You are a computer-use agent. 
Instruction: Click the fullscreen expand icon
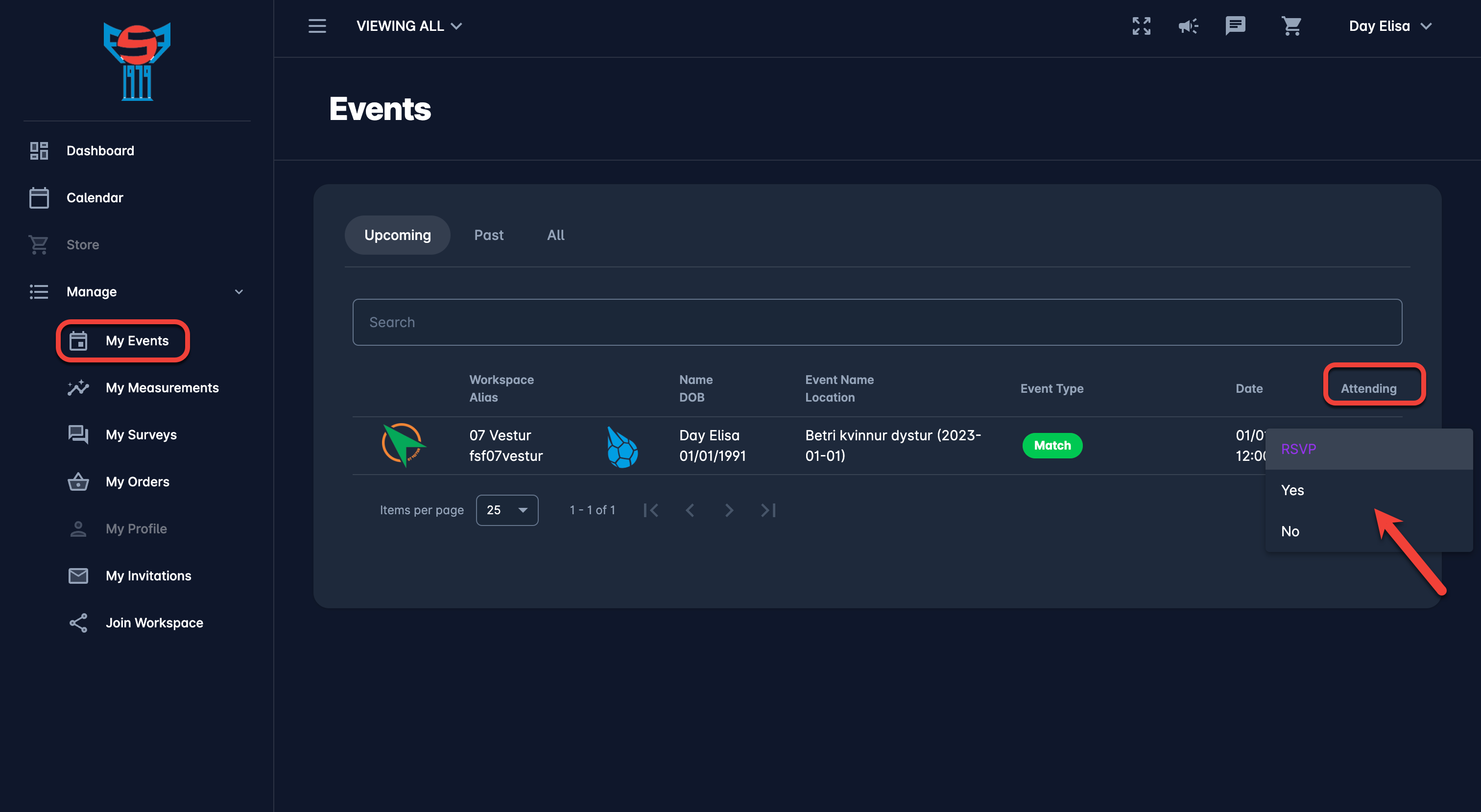pos(1141,26)
